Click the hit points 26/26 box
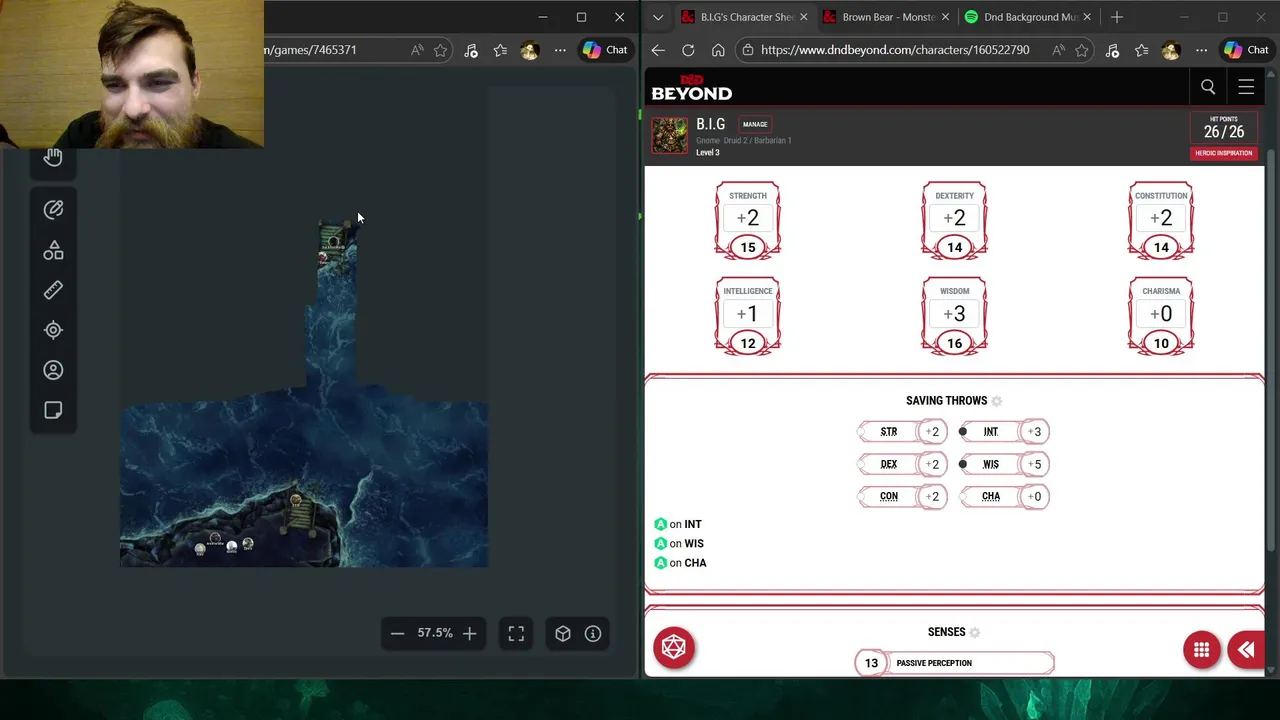The image size is (1280, 720). [x=1223, y=128]
